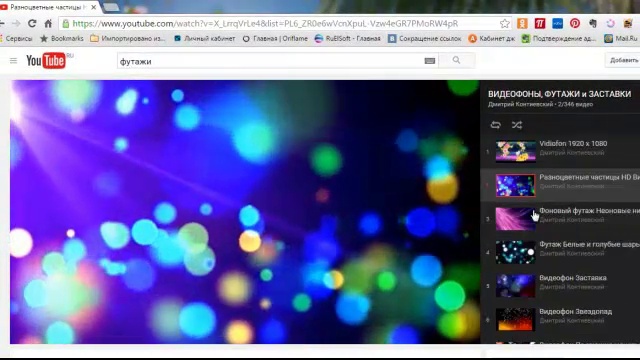This screenshot has width=640, height=360.
Task: Open the Сокращение ссылок bookmark
Action: click(425, 38)
